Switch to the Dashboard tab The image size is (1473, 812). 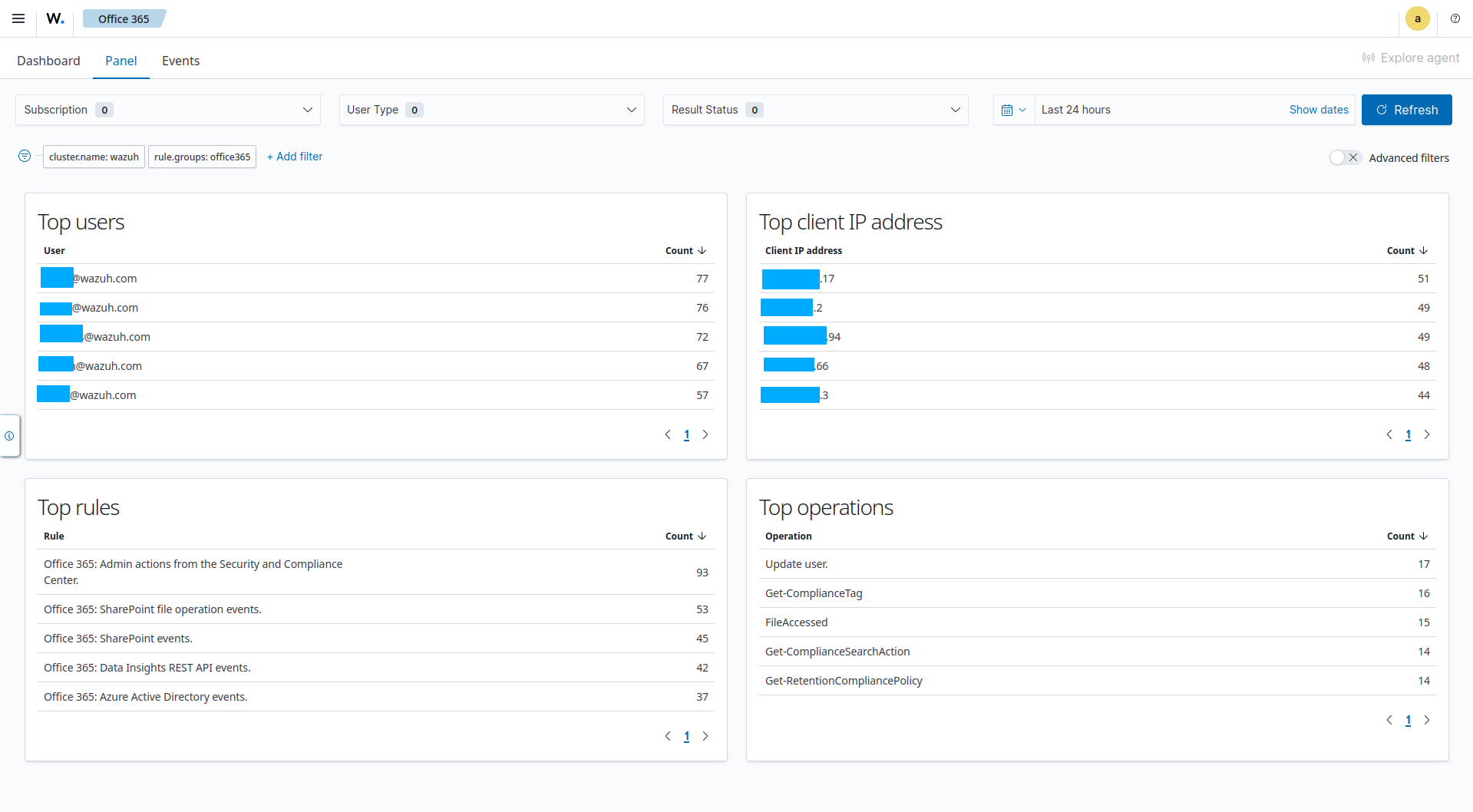(x=48, y=60)
